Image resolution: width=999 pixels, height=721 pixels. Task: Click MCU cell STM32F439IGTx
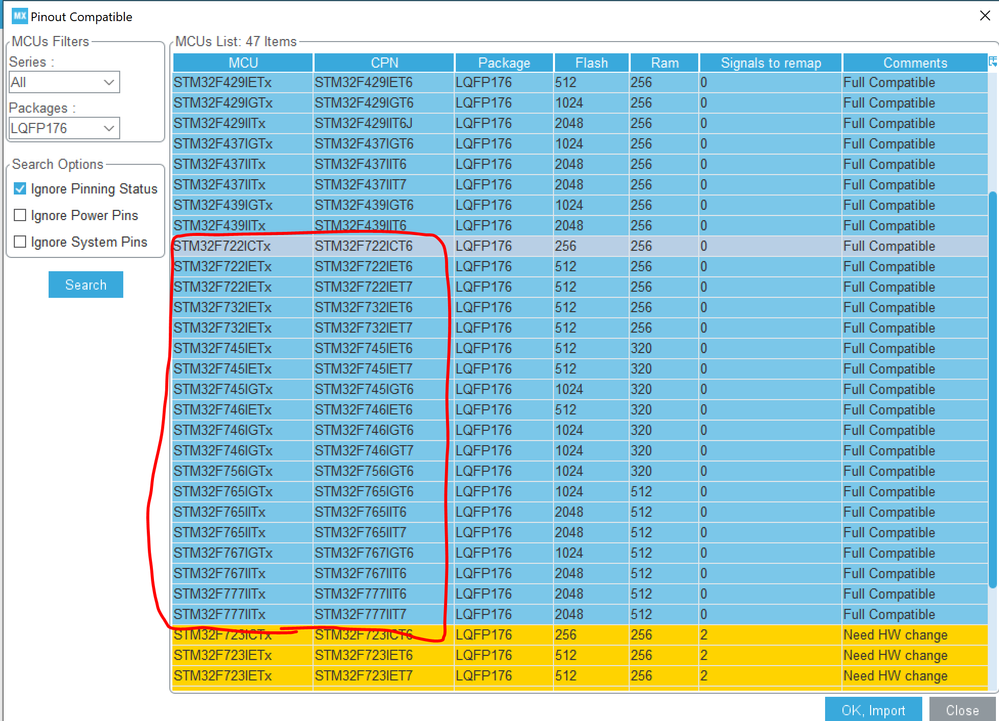(243, 205)
